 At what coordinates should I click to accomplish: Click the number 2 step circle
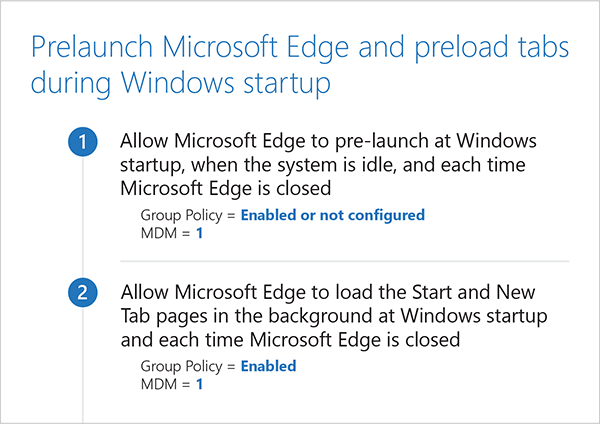point(82,294)
